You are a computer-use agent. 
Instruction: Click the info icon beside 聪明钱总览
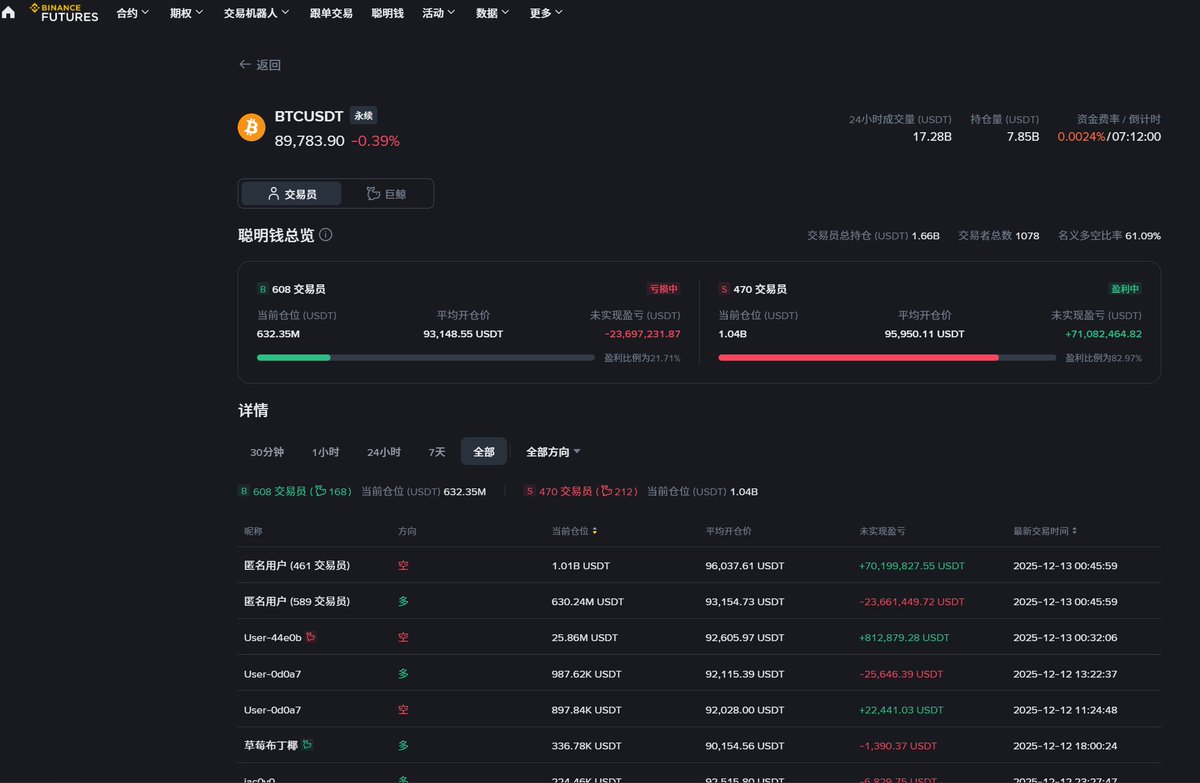click(326, 235)
